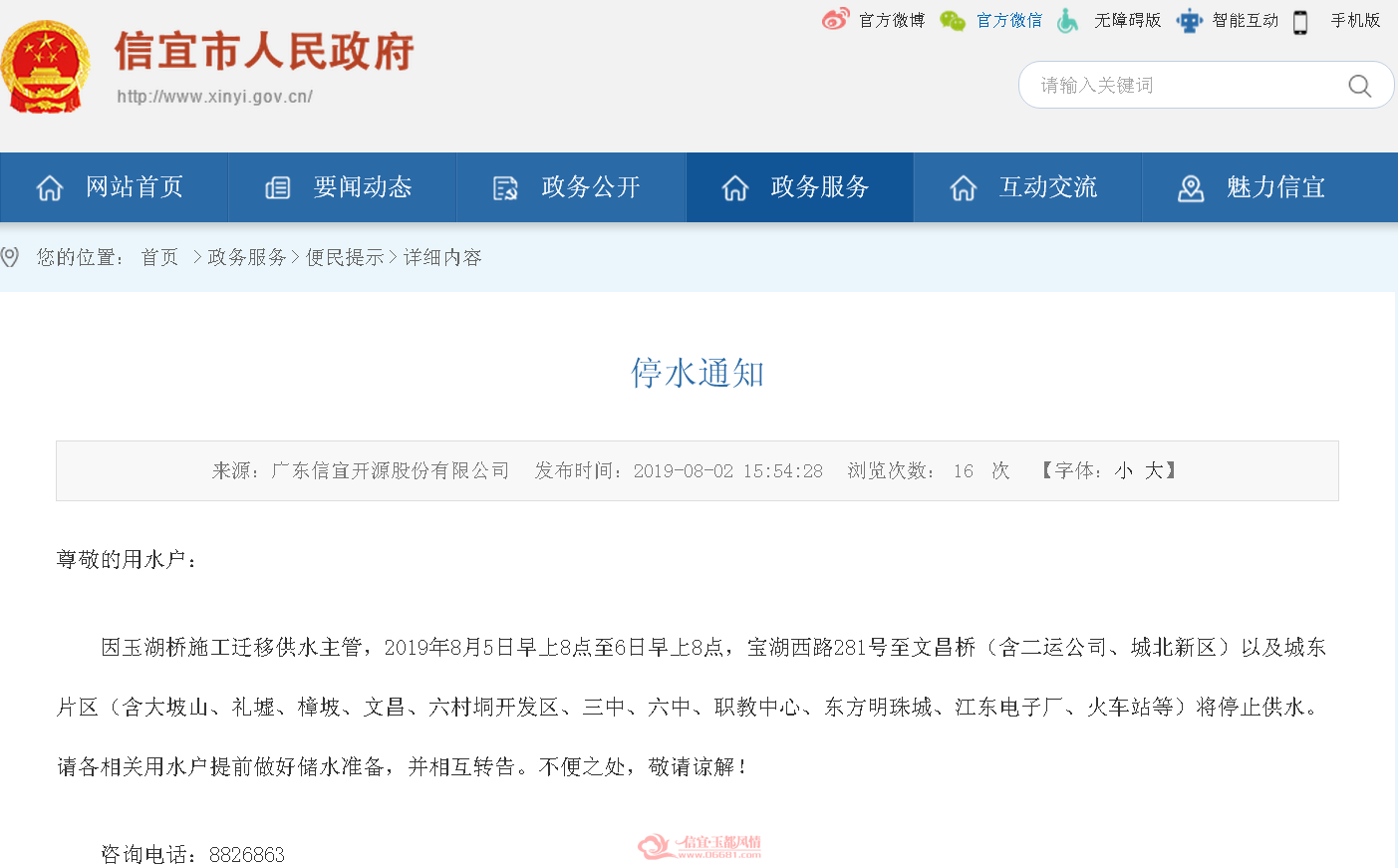This screenshot has height=868, width=1398.
Task: Click the accessibility wheelchair icon
Action: coord(1067,20)
